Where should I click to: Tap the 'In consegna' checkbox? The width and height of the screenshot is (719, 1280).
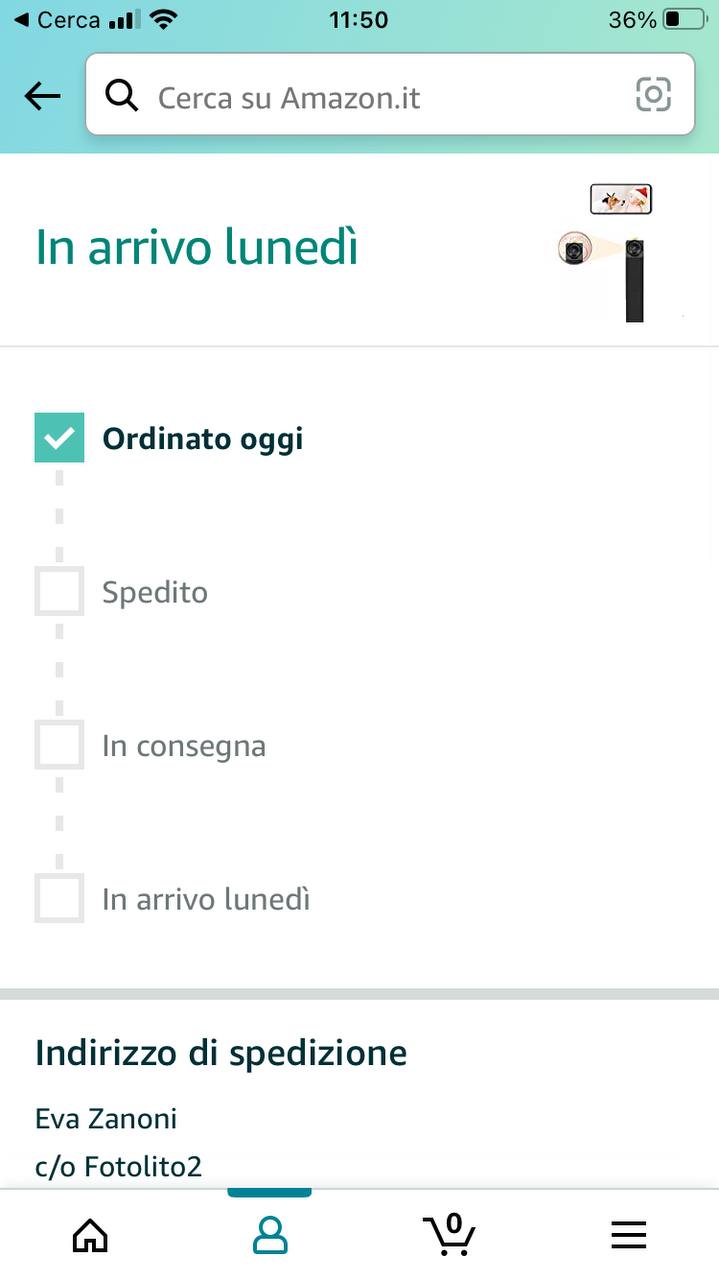pos(59,745)
